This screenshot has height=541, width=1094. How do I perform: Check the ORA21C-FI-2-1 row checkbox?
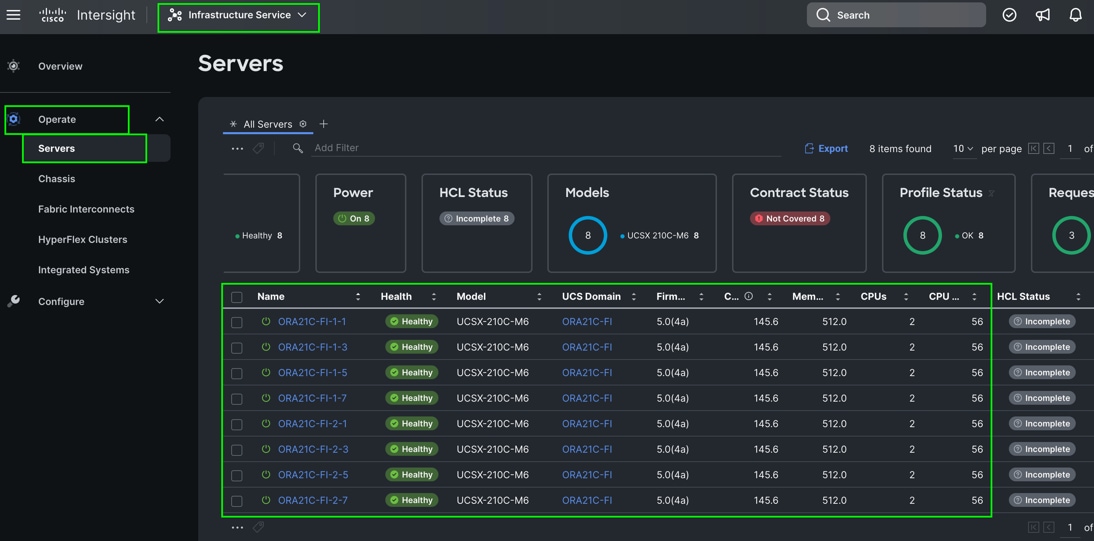[x=237, y=424]
